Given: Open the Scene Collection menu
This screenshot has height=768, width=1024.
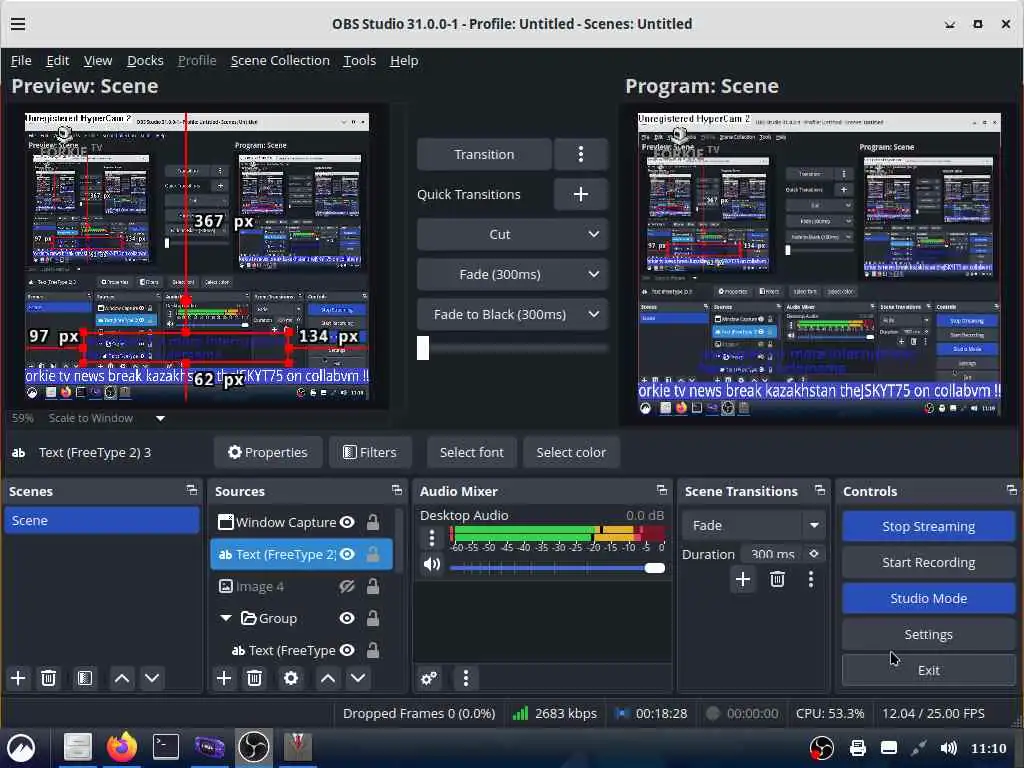Looking at the screenshot, I should pyautogui.click(x=280, y=60).
